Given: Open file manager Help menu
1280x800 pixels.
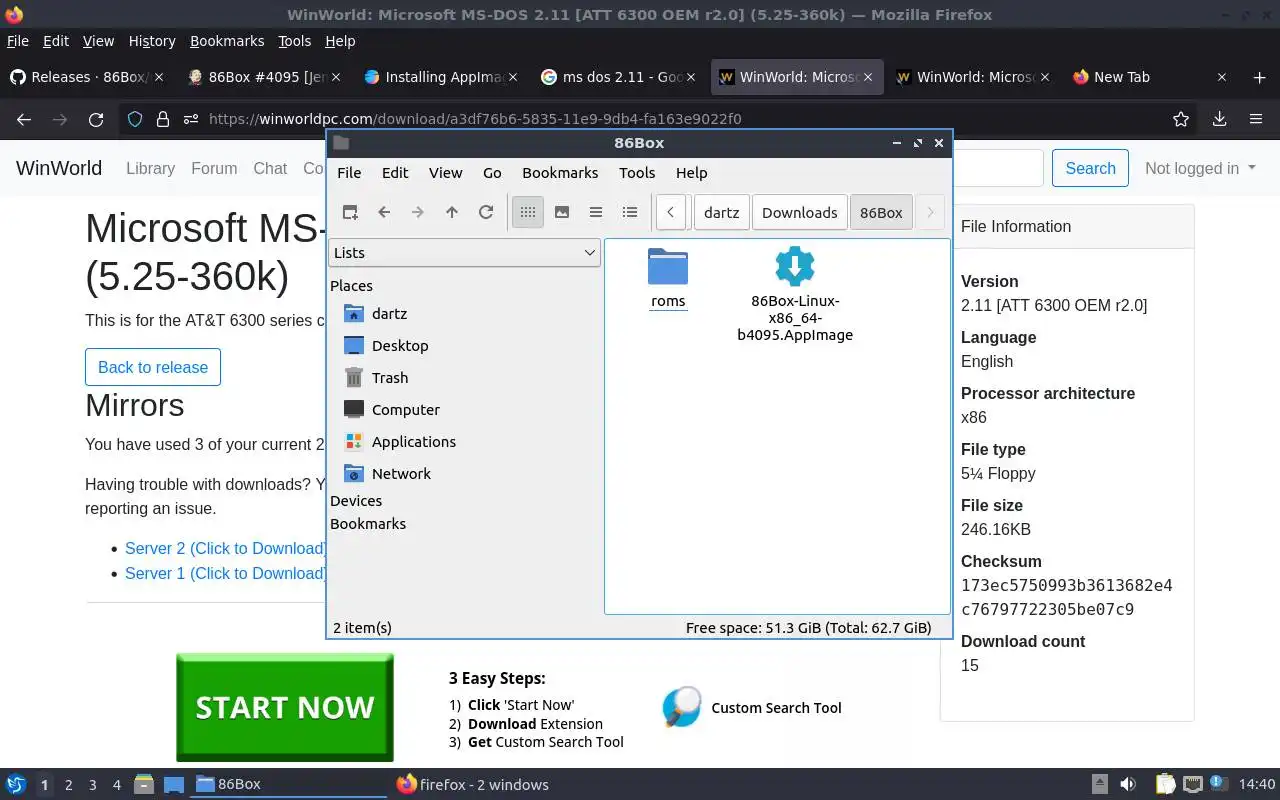Looking at the screenshot, I should 691,172.
